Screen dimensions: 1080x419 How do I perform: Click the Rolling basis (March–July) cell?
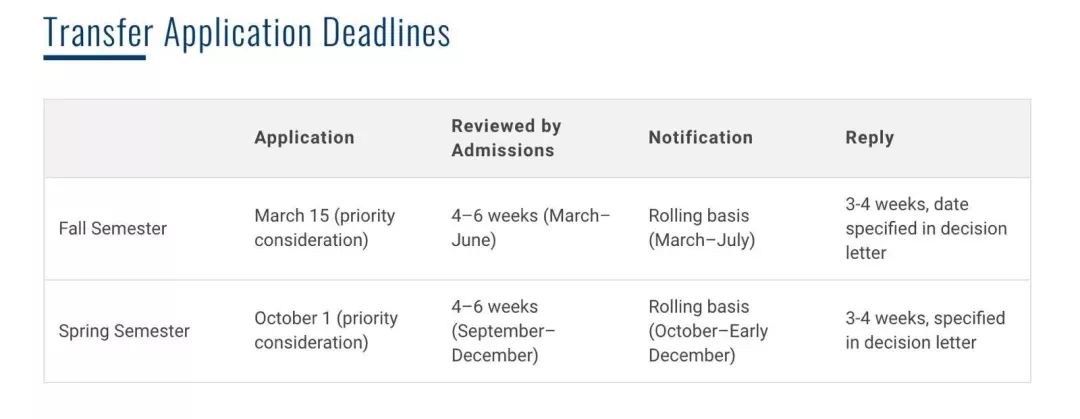pos(701,228)
